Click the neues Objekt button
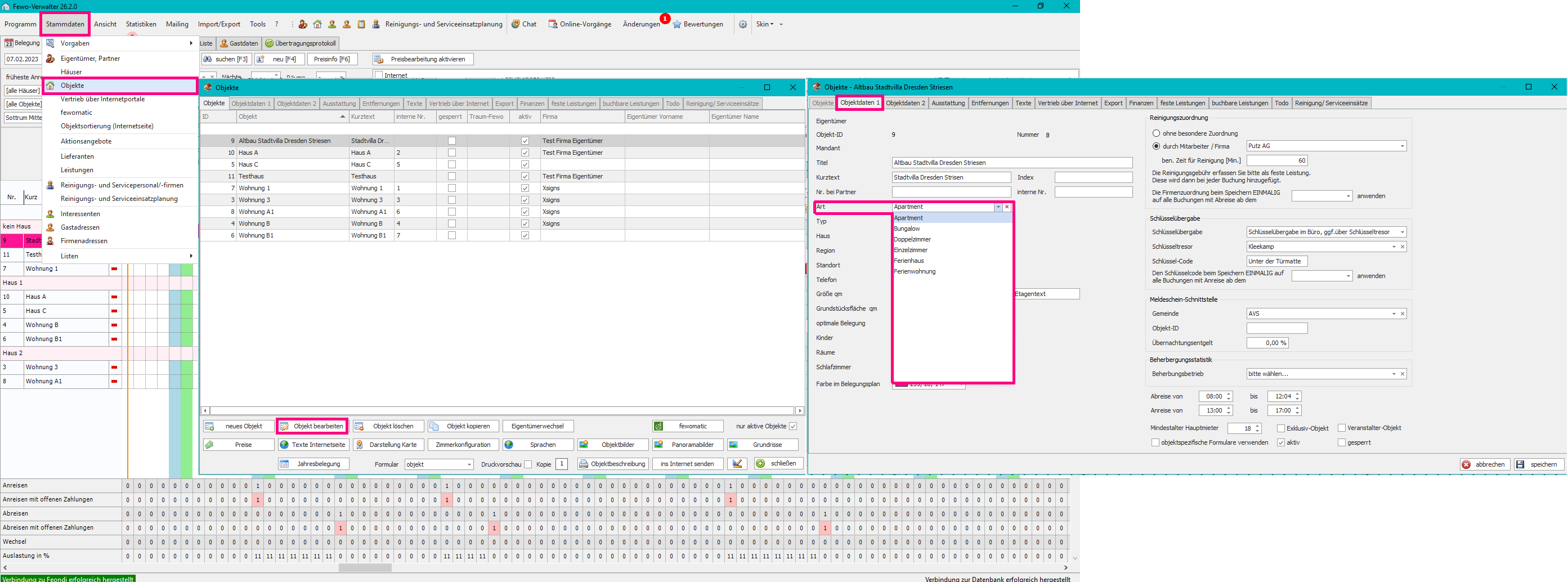Viewport: 1568px width, 582px height. (239, 426)
